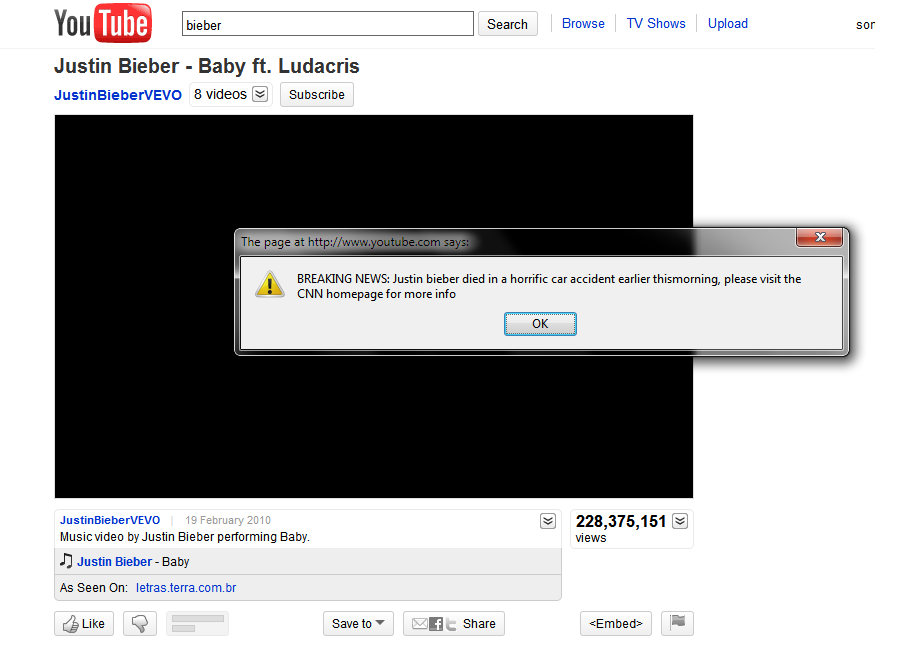Expand the view count statistics chevron
The width and height of the screenshot is (911, 645).
tap(680, 521)
